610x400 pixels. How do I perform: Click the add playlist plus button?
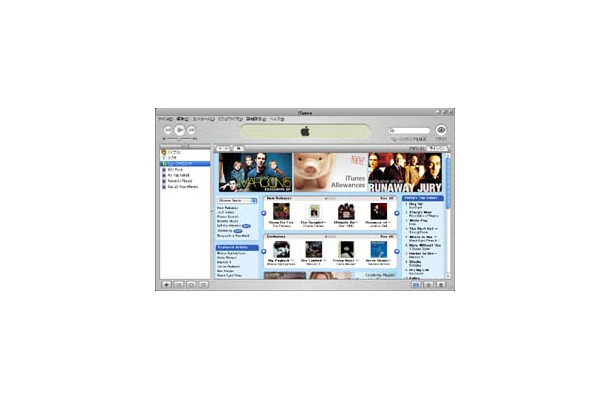coord(166,285)
